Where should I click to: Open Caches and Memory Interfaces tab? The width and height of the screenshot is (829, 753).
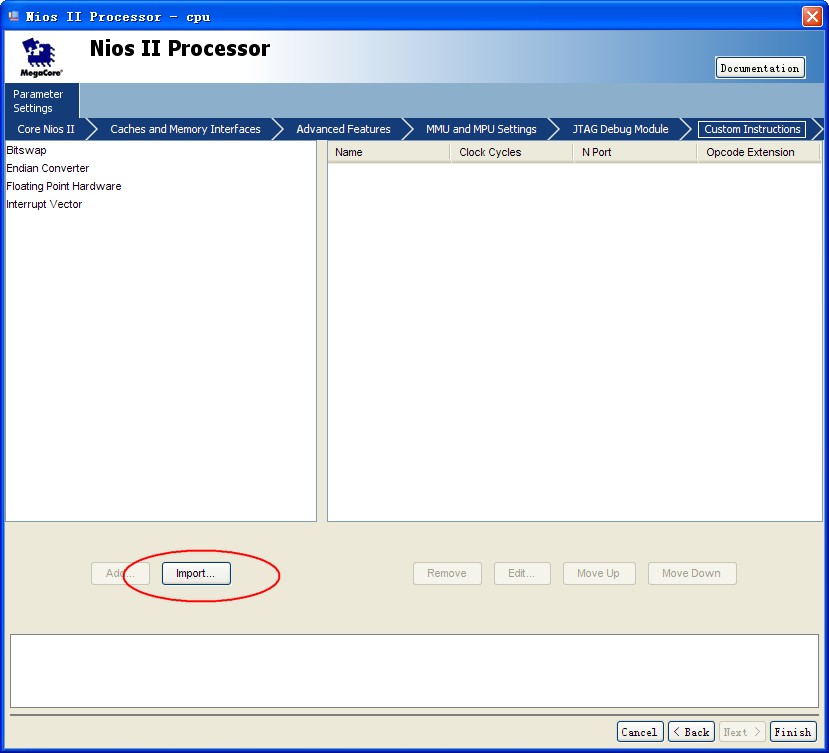coord(185,129)
